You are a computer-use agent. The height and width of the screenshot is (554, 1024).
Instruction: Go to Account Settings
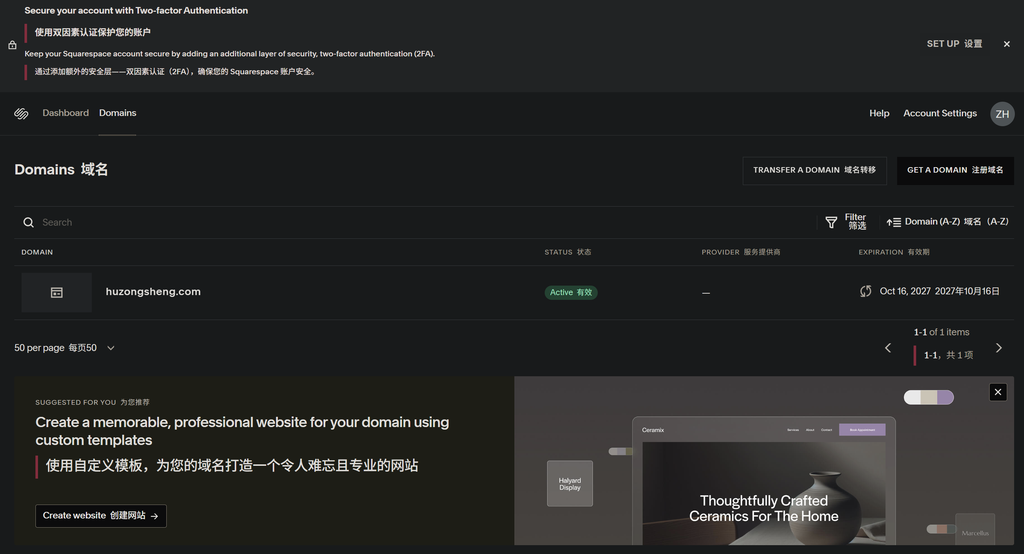[x=940, y=113]
